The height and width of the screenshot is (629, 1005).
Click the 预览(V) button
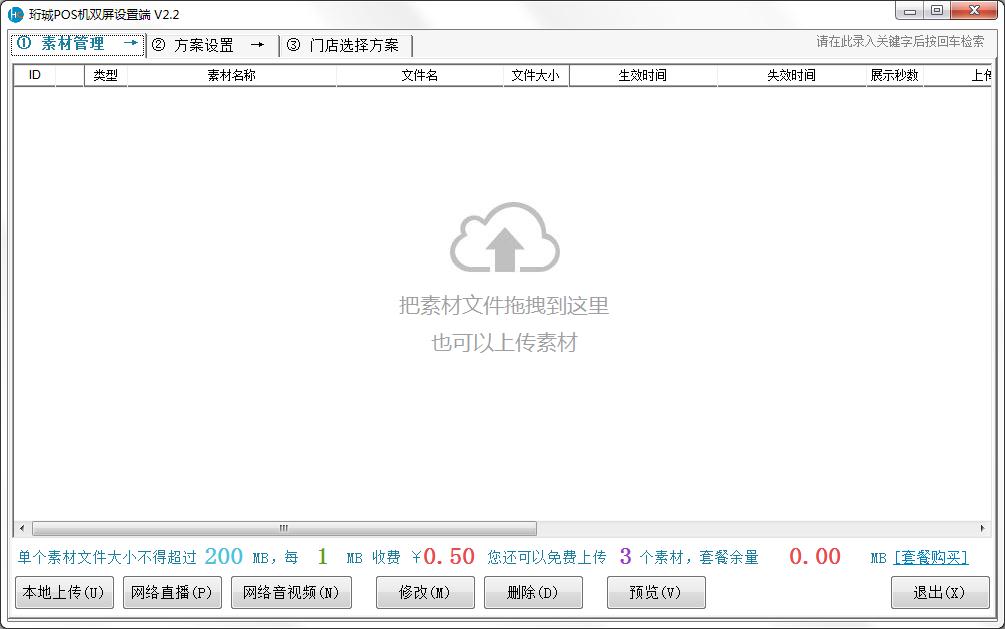656,592
